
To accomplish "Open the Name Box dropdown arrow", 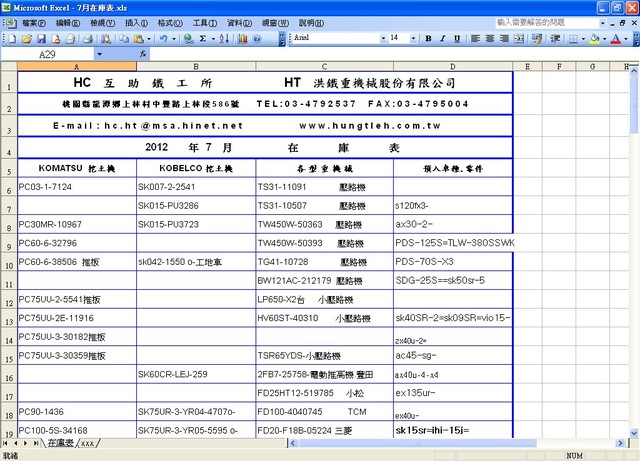I will click(100, 54).
